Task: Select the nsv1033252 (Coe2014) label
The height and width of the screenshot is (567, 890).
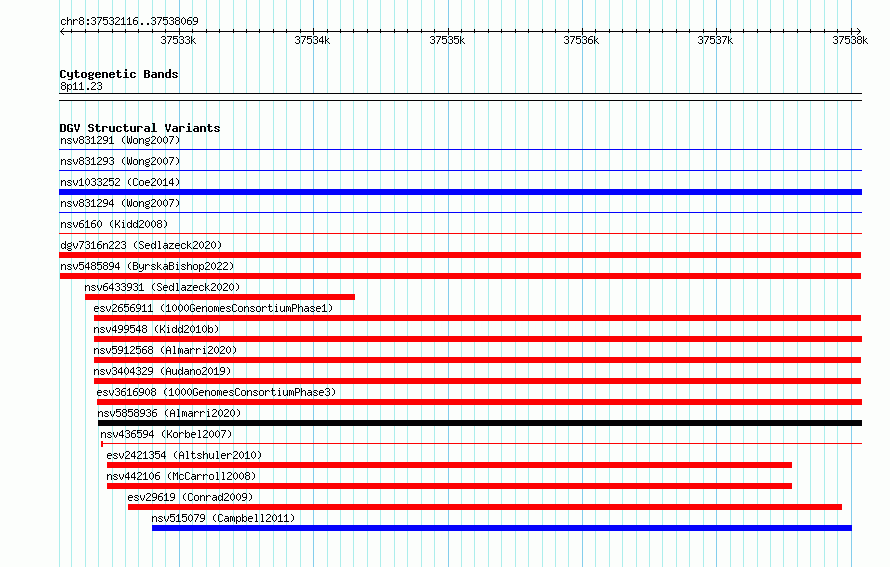Action: (x=120, y=182)
